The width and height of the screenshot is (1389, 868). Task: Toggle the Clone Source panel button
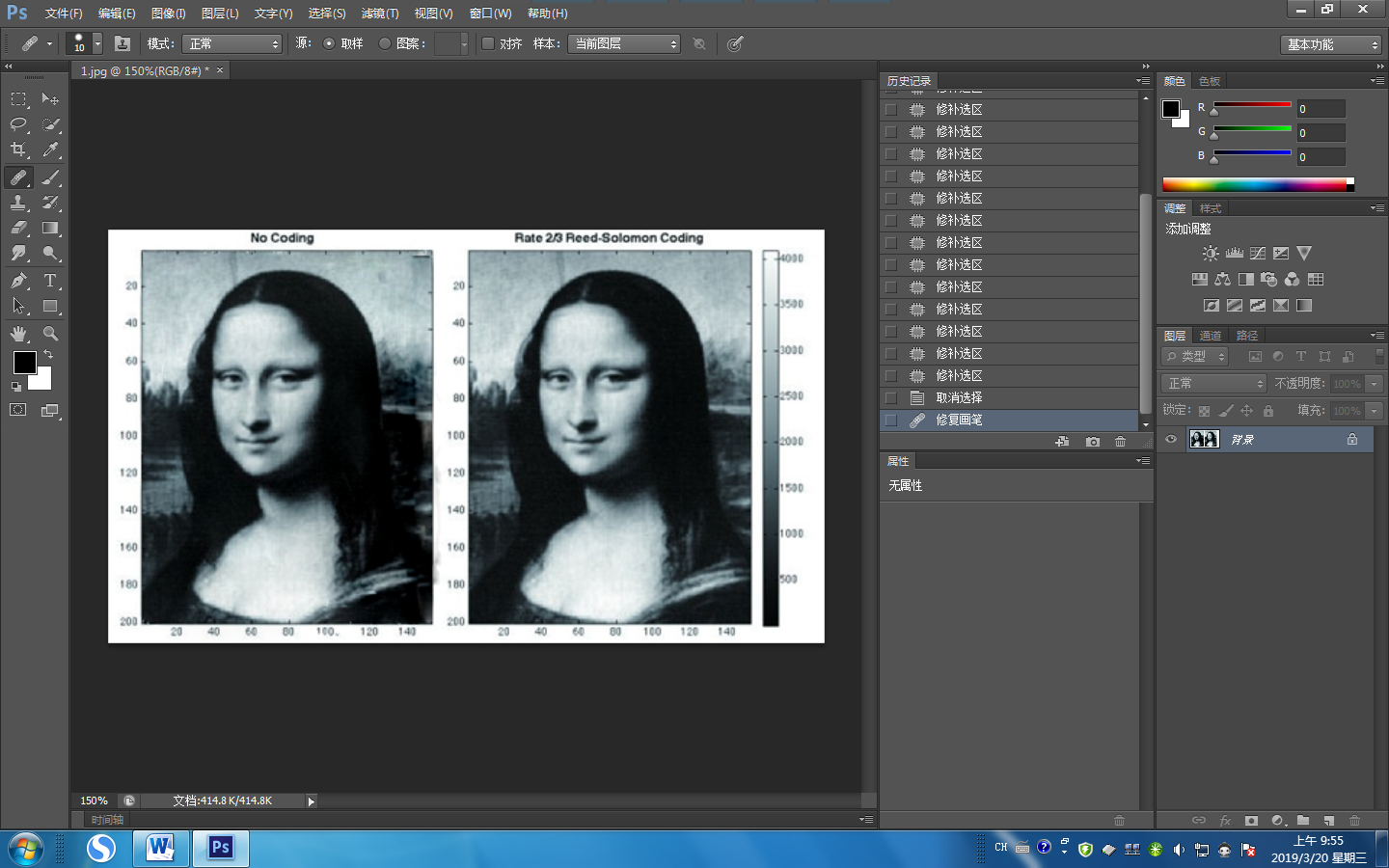click(123, 43)
